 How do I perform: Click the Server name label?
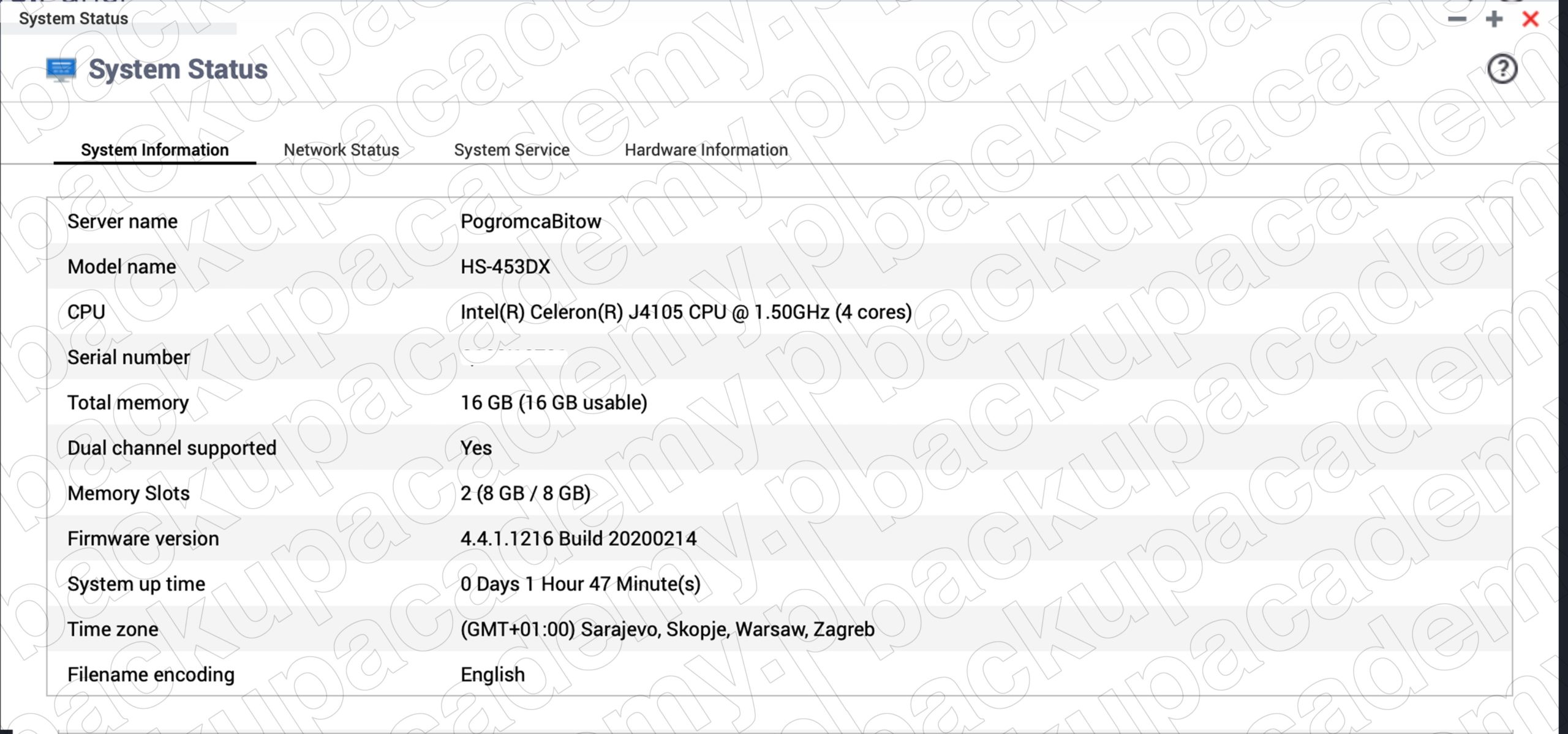[123, 221]
